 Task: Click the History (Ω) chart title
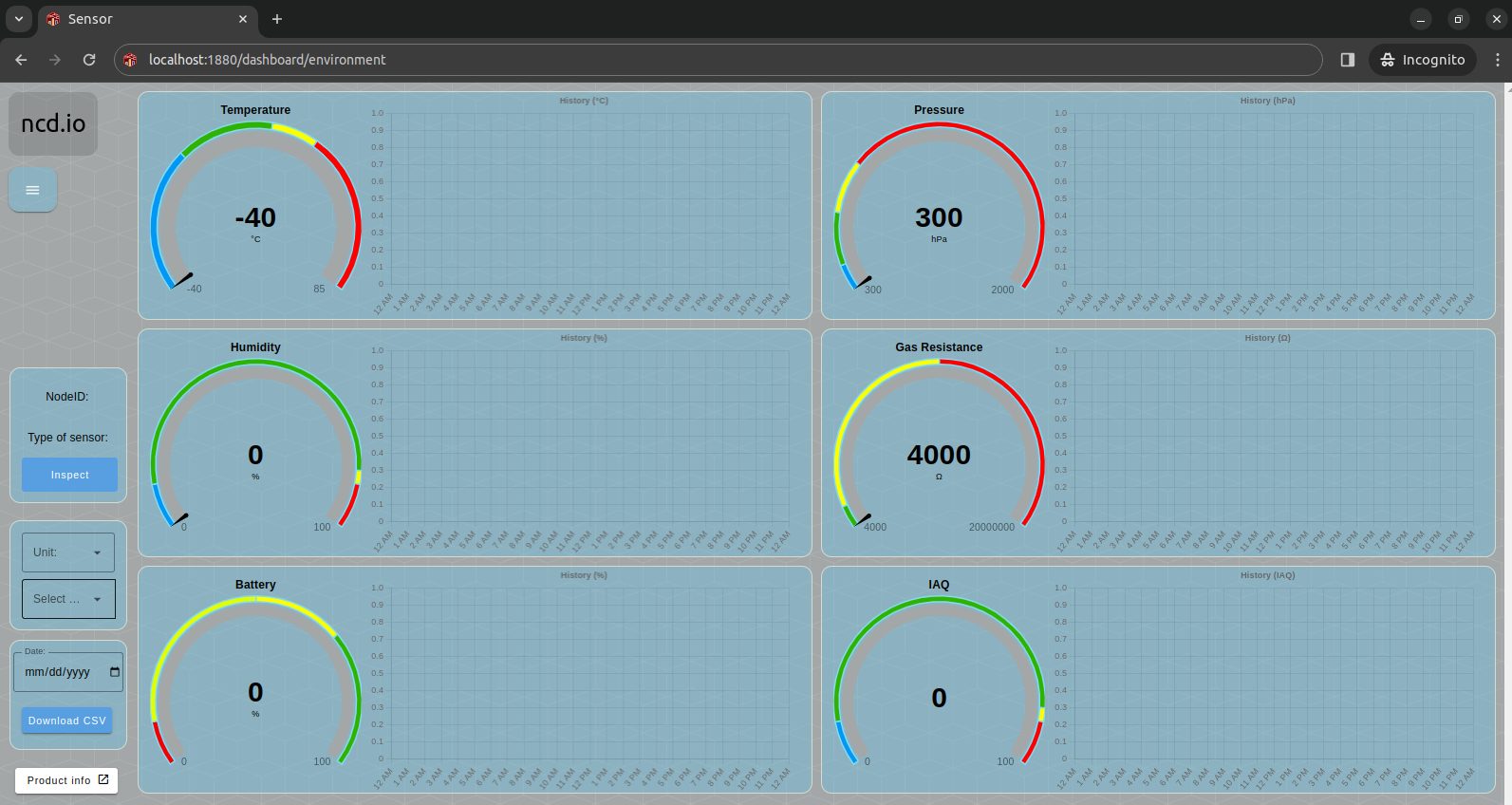(x=1267, y=338)
